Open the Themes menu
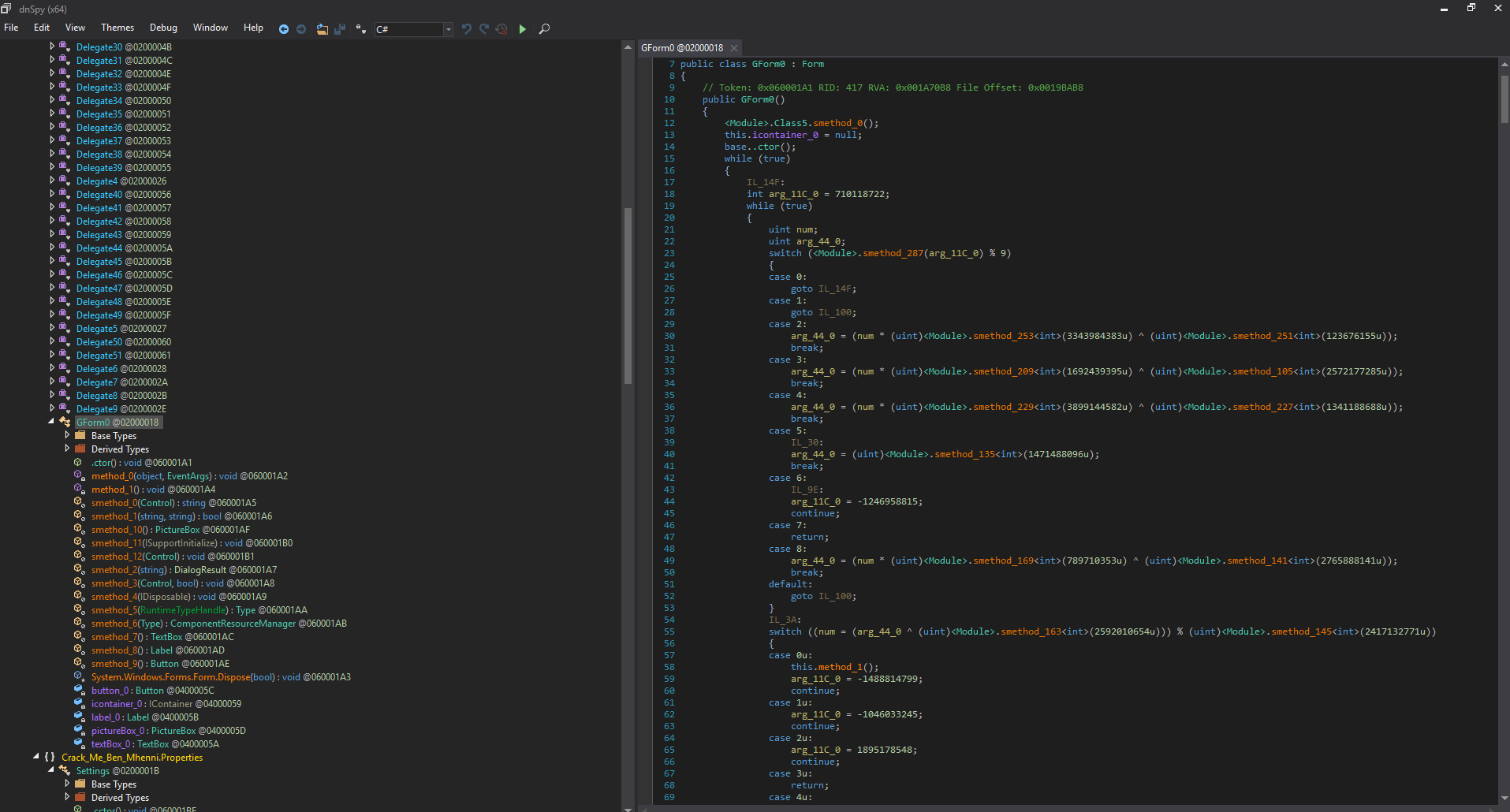 point(117,28)
